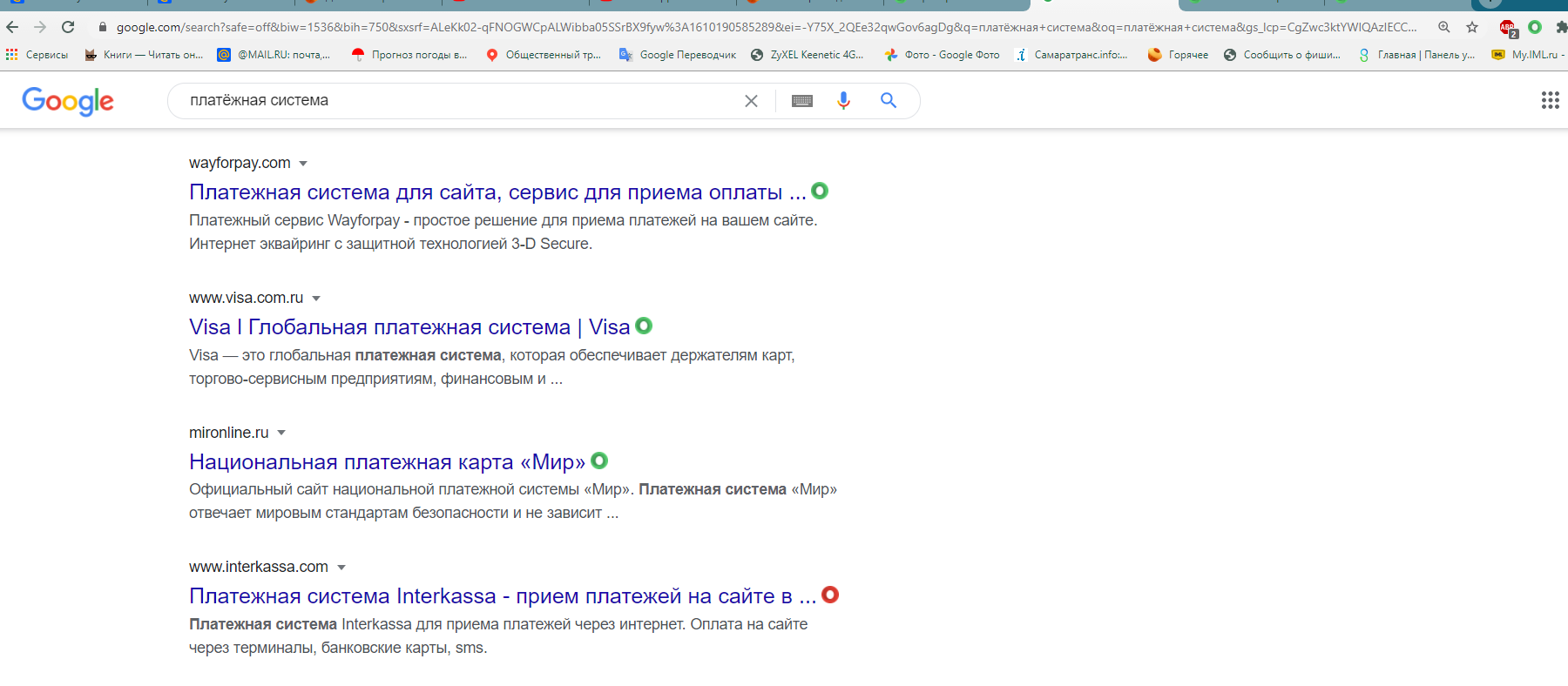This screenshot has height=686, width=1568.
Task: Expand options arrow next to mironline.ru
Action: (x=281, y=433)
